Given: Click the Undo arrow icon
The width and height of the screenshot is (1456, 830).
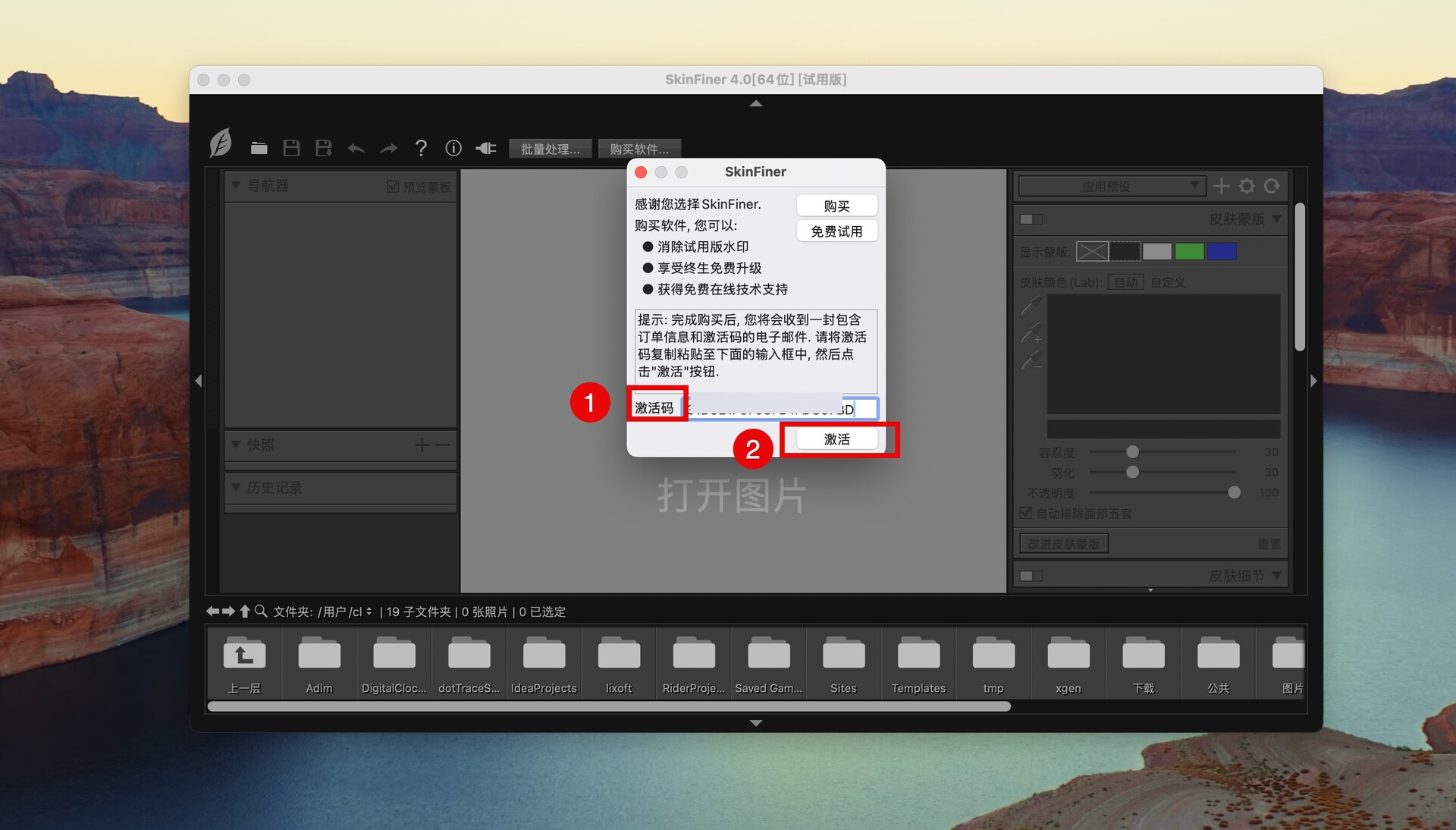Looking at the screenshot, I should 356,149.
